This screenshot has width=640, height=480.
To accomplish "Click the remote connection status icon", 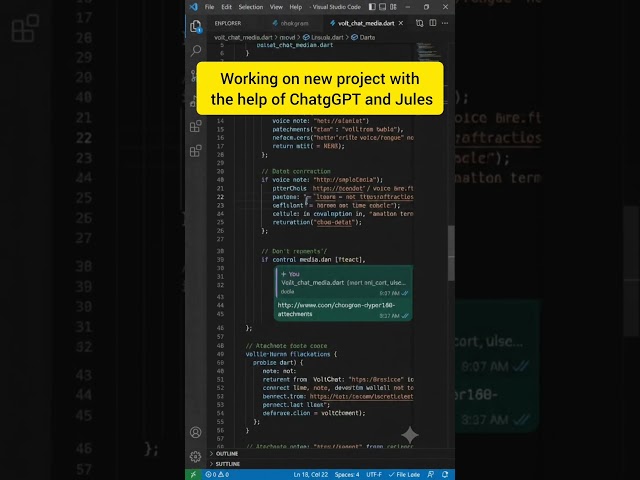I will pos(193,474).
